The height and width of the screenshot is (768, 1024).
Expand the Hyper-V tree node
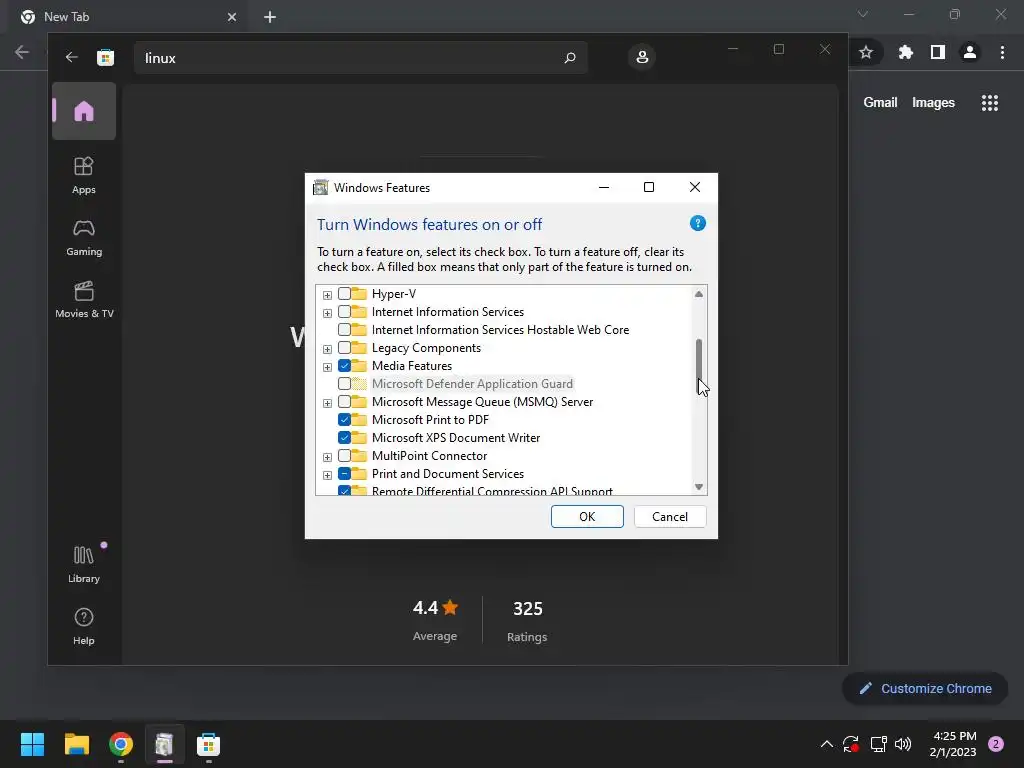click(327, 295)
